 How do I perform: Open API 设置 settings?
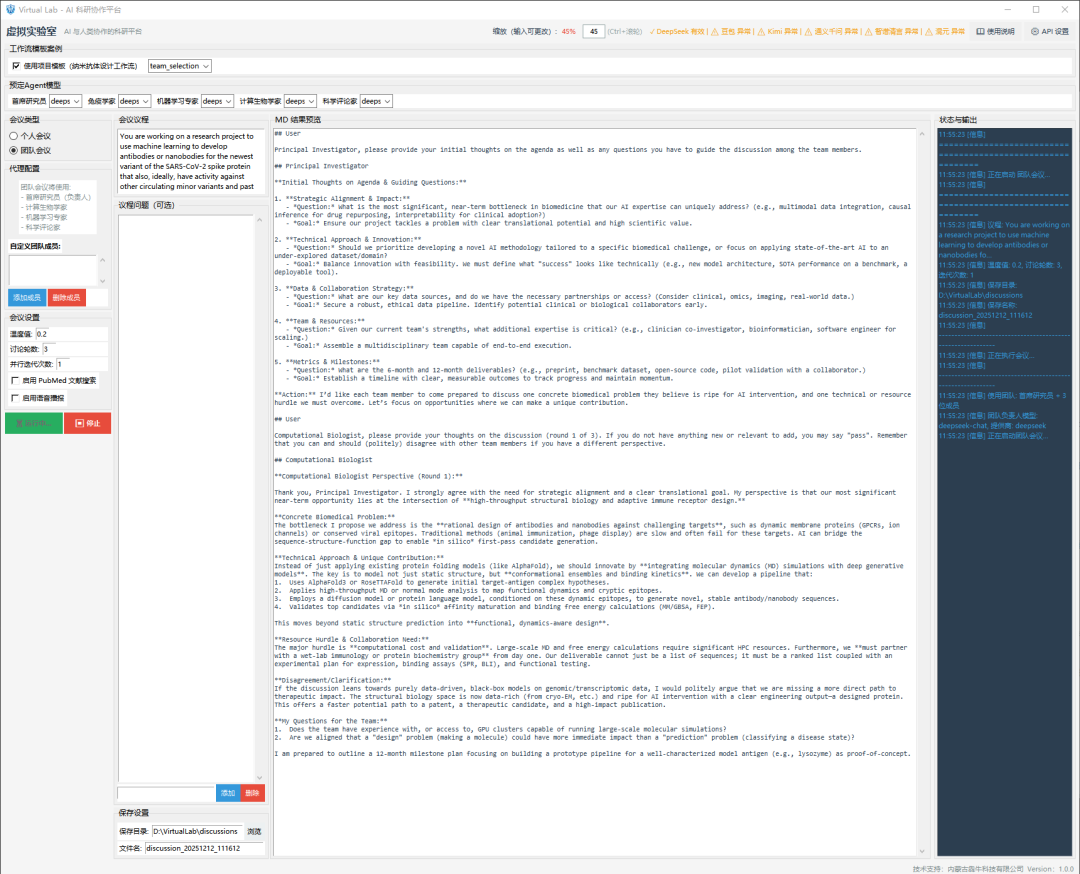coord(1050,32)
